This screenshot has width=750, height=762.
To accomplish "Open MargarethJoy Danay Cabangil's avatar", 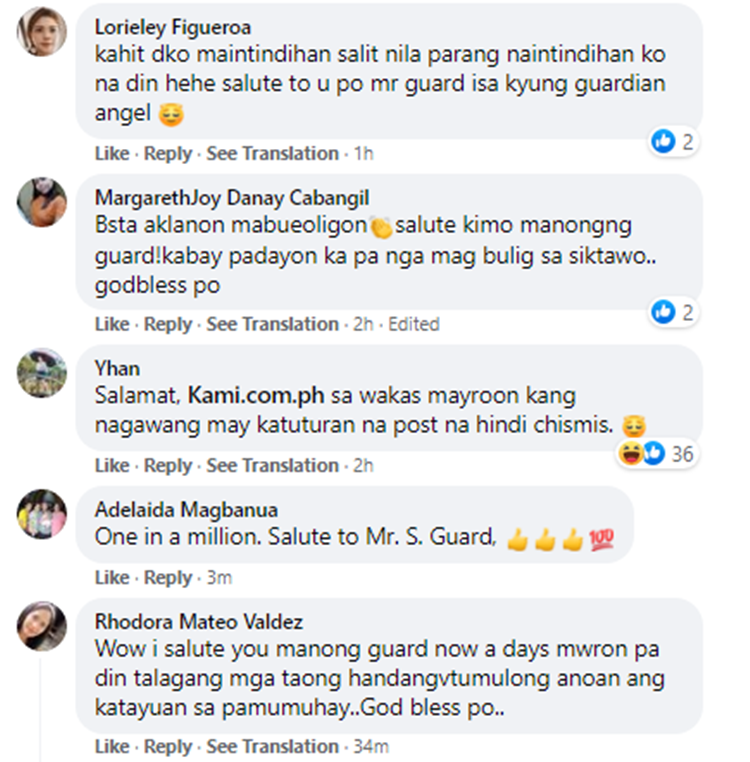I will click(42, 202).
